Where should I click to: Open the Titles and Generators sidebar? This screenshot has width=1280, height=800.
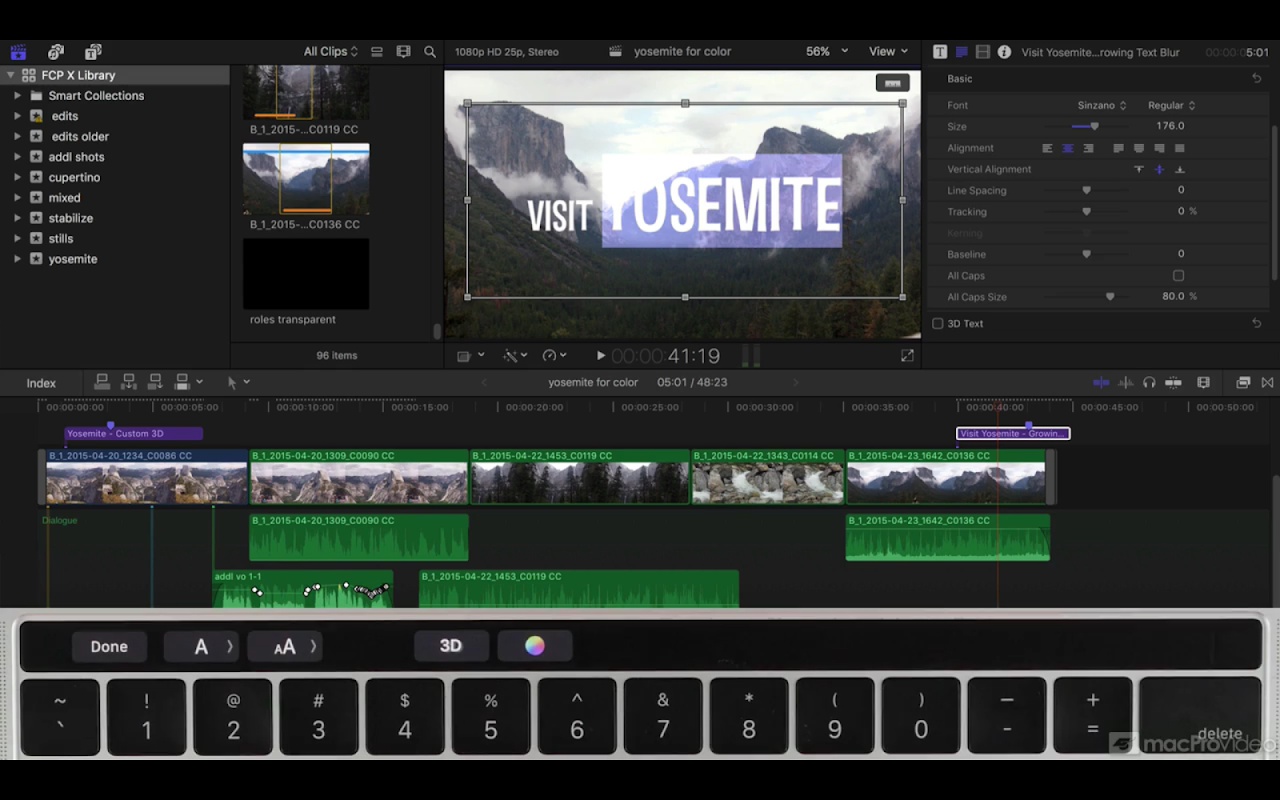[93, 52]
